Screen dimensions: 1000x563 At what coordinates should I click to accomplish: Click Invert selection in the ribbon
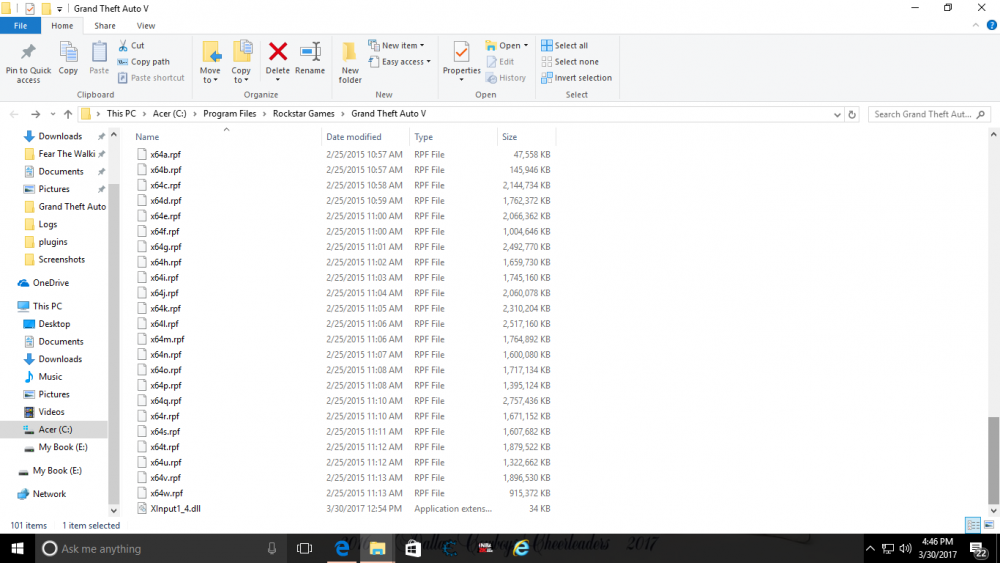click(x=577, y=78)
